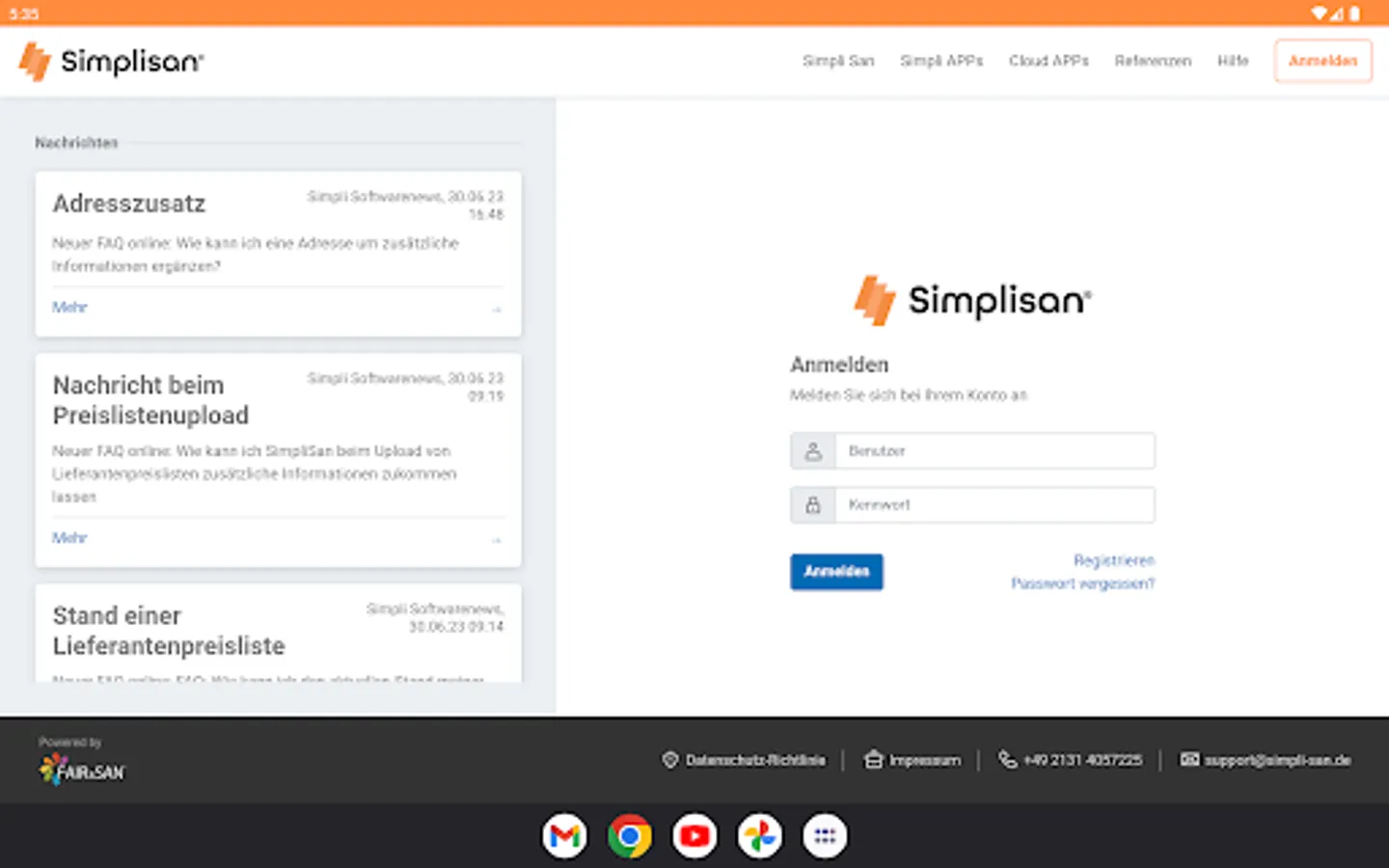This screenshot has height=868, width=1389.
Task: Click Mehr link in the Adresszusatz card
Action: point(69,307)
